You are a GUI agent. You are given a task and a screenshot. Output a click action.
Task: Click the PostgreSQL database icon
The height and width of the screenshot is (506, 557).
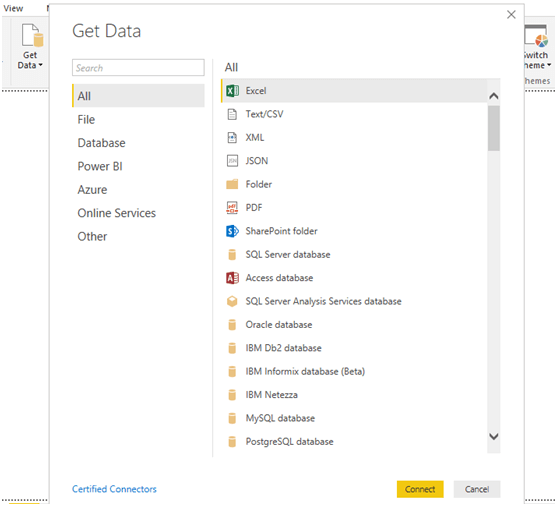[232, 442]
